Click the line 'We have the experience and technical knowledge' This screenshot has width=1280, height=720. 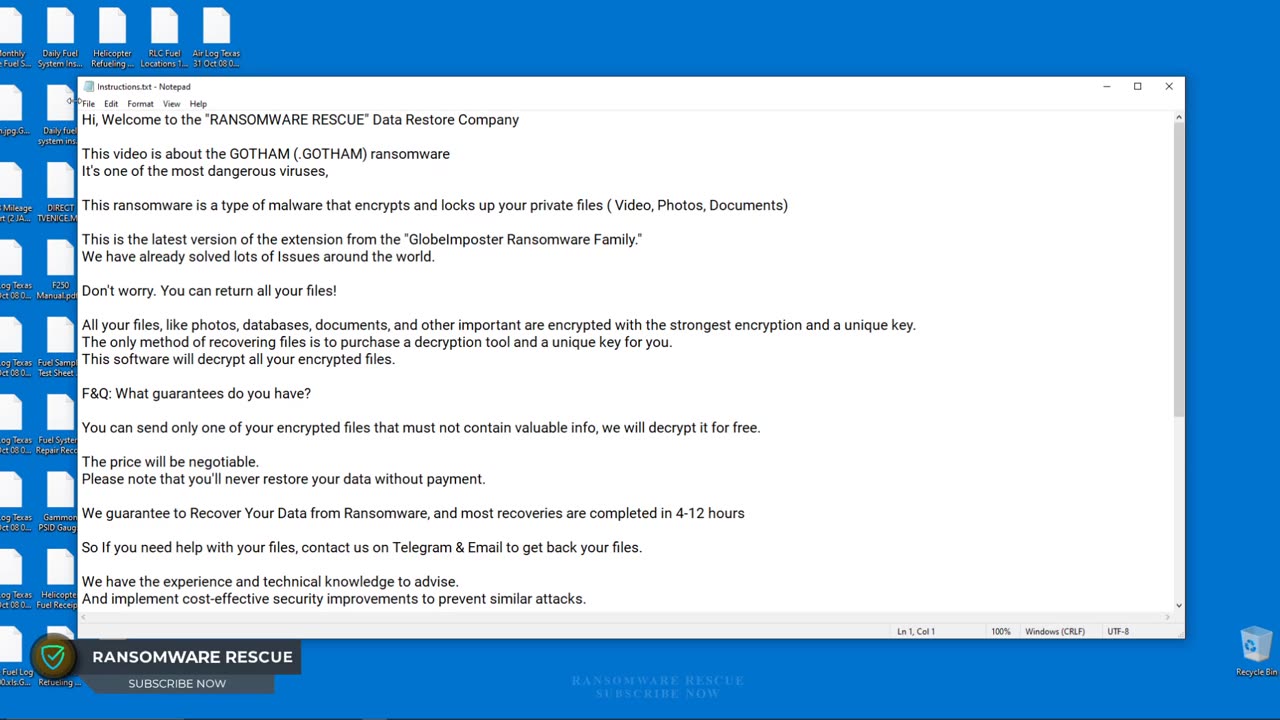point(270,582)
